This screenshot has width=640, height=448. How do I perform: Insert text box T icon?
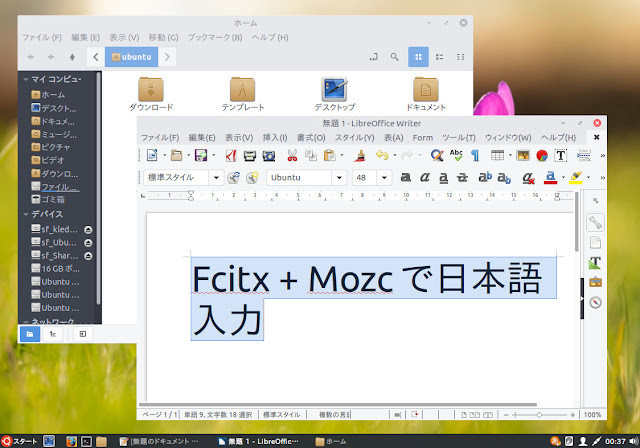(561, 155)
